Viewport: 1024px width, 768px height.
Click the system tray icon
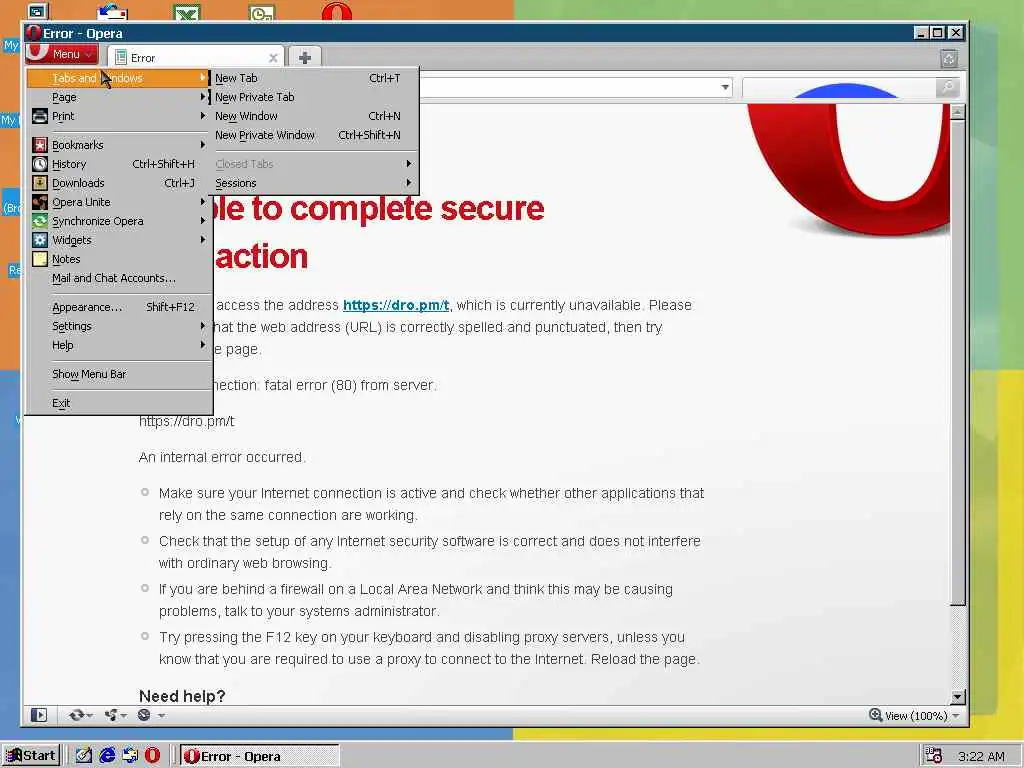[x=933, y=756]
